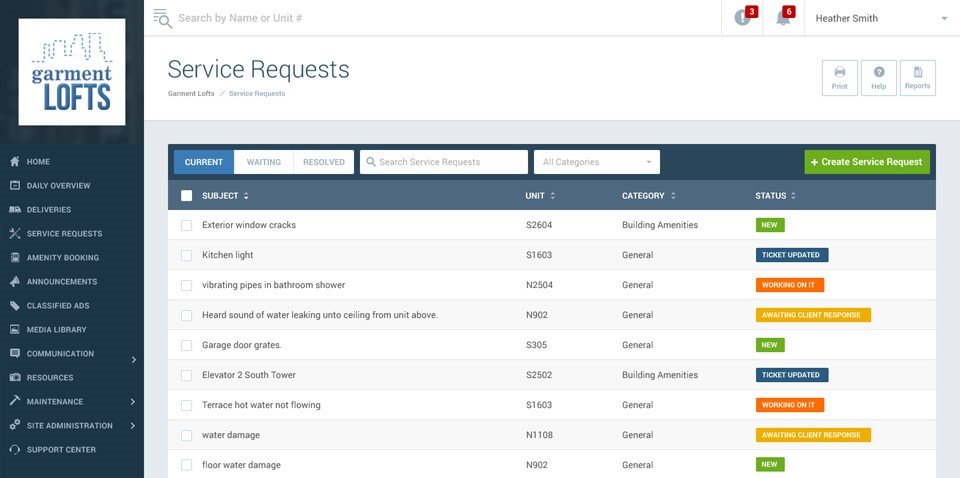This screenshot has height=478, width=960.
Task: Click the Maintenance hammer icon
Action: pyautogui.click(x=15, y=401)
